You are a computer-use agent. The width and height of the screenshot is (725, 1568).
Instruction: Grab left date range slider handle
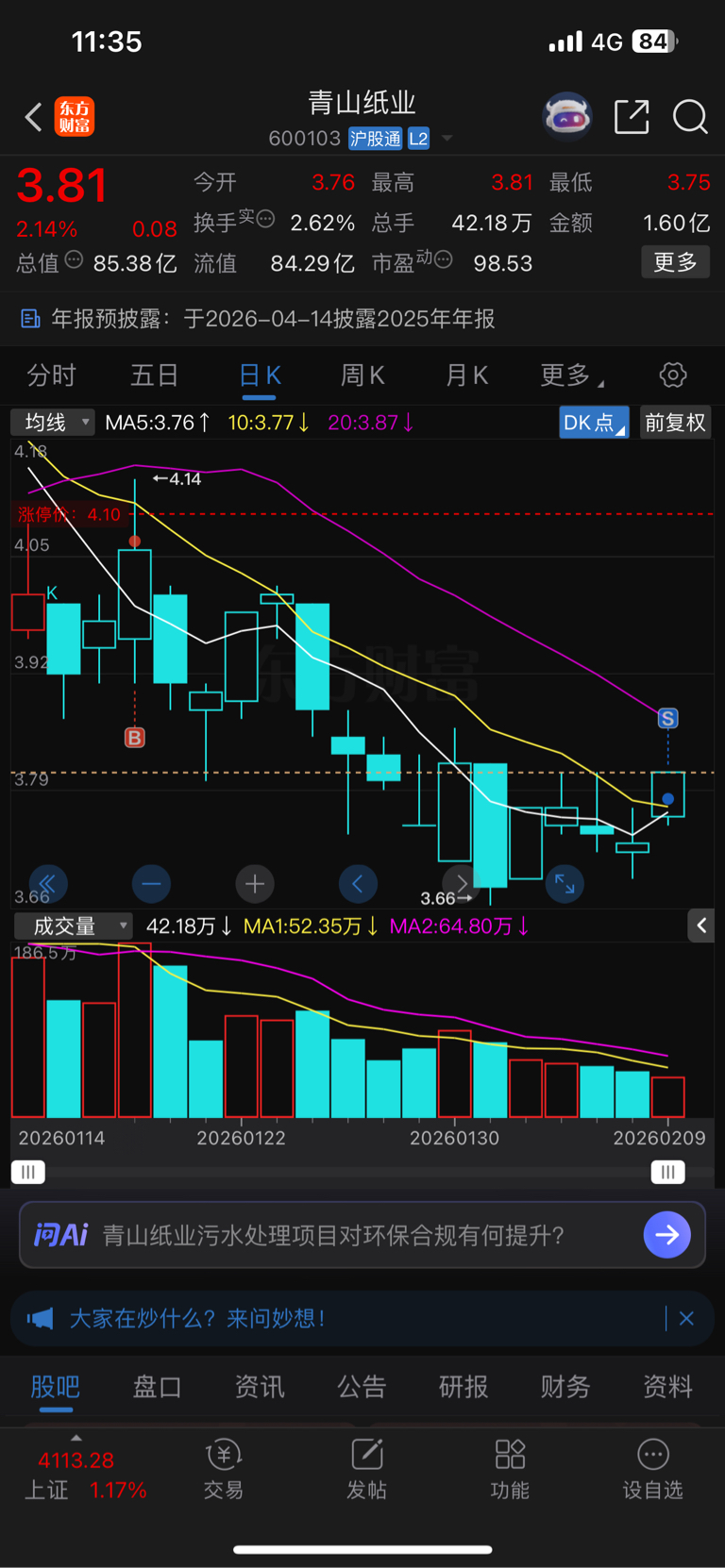28,1172
